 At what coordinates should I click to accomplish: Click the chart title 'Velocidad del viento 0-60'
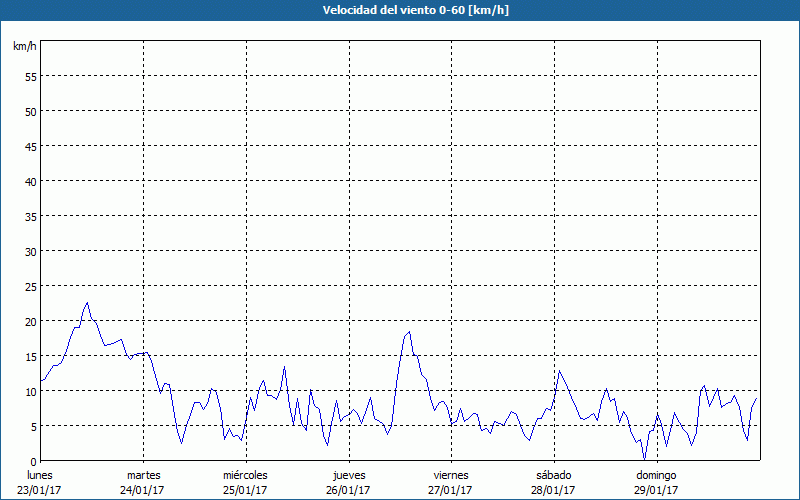point(400,10)
